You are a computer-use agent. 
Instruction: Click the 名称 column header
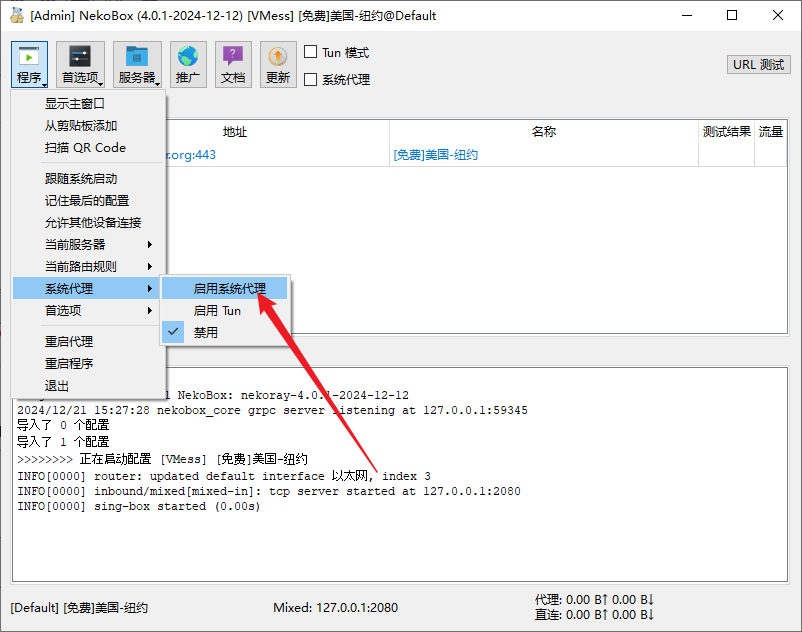pos(544,132)
